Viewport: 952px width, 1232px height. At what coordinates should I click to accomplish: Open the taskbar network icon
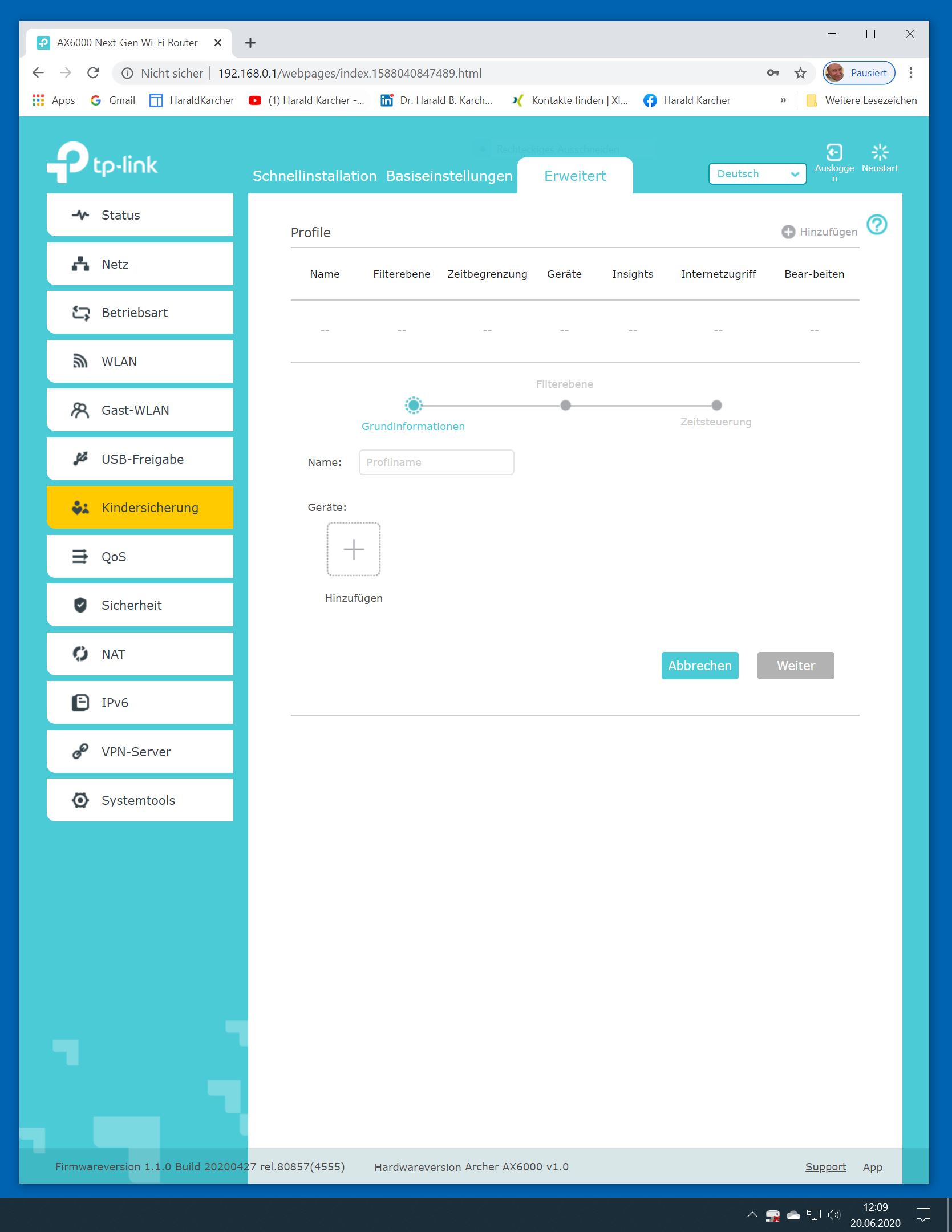[x=814, y=1215]
